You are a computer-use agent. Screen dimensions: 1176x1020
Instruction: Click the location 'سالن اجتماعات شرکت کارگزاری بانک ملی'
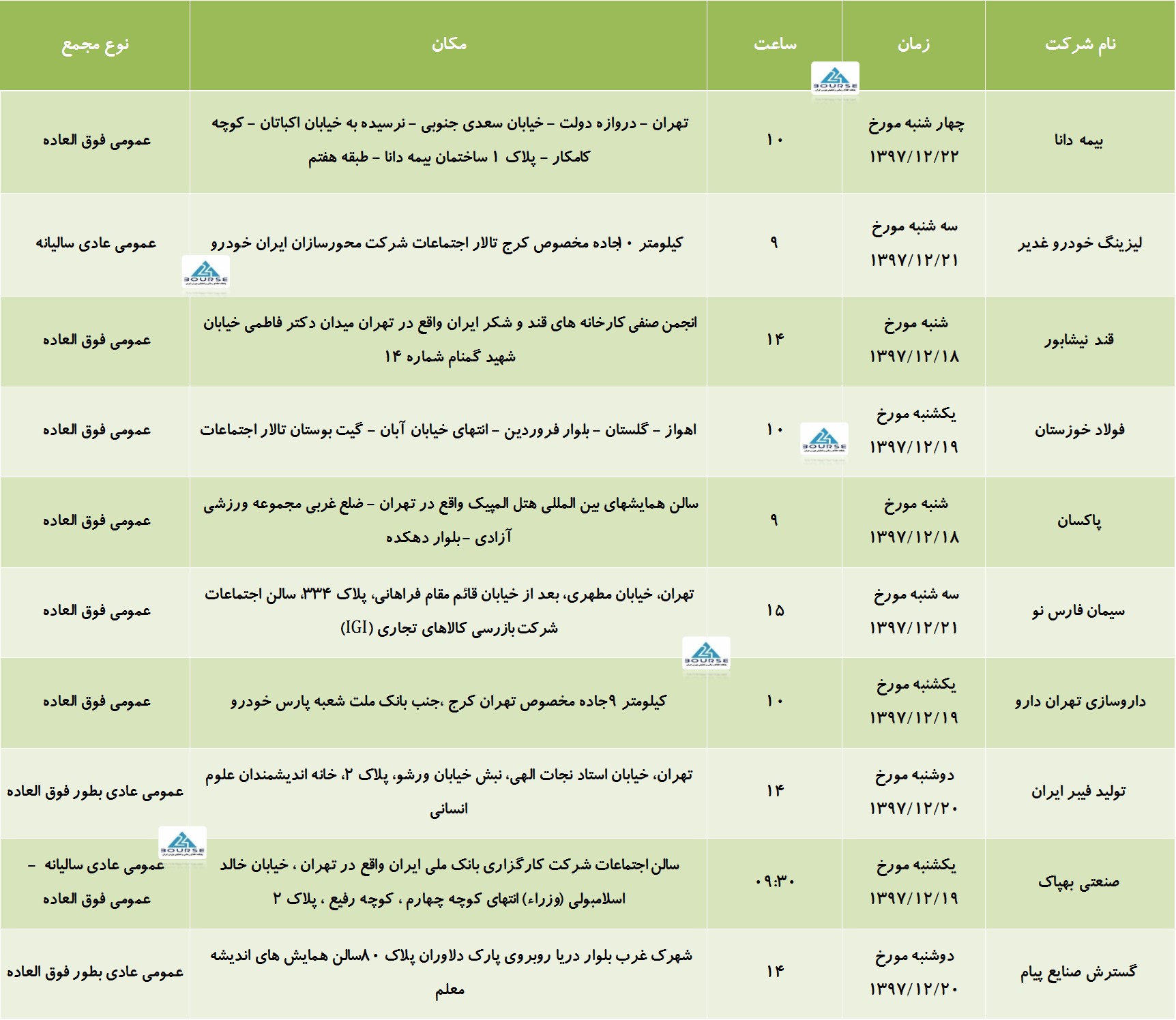[450, 882]
